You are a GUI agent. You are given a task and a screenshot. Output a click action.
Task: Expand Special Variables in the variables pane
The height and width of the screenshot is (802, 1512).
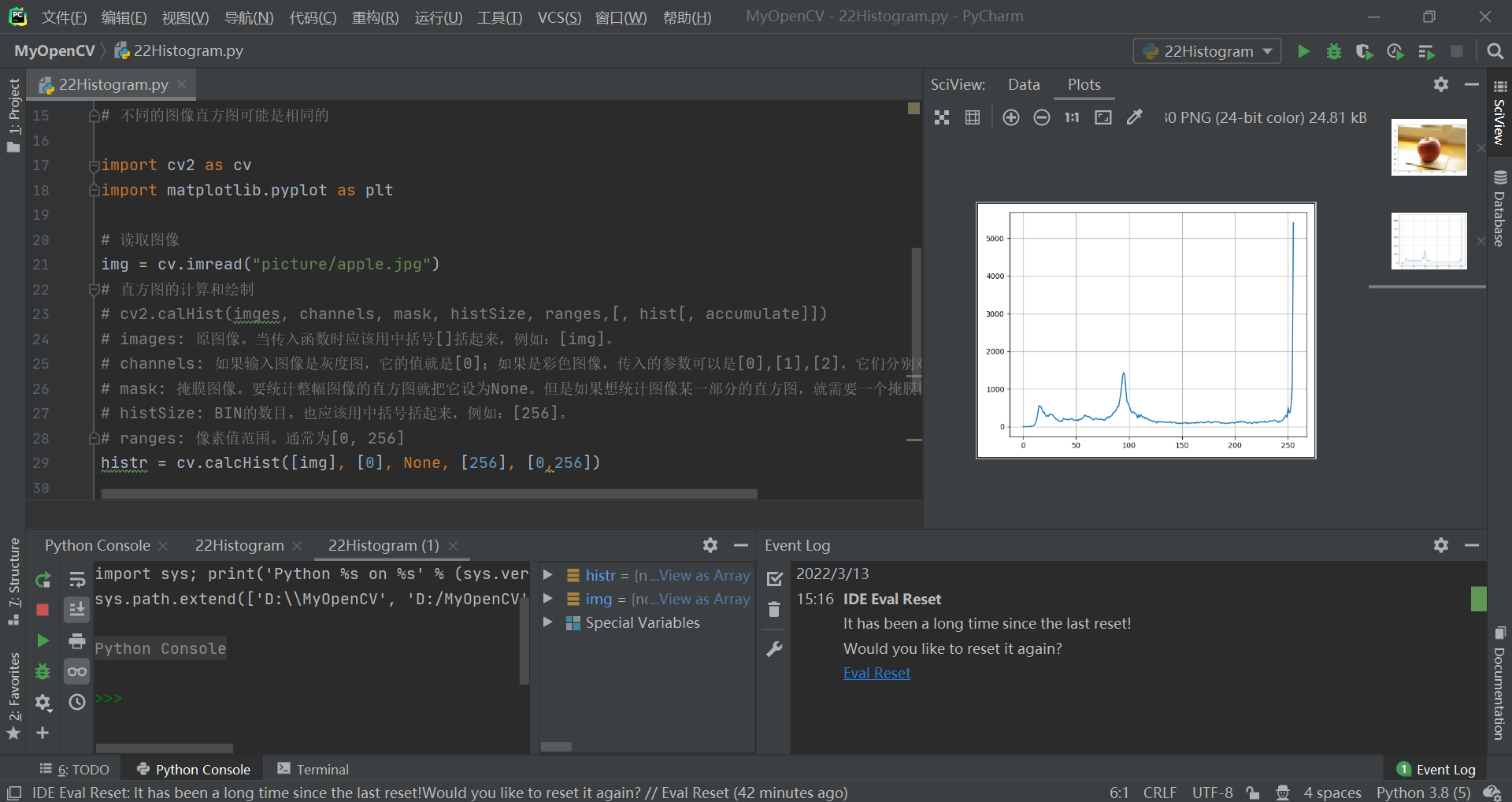pyautogui.click(x=548, y=622)
